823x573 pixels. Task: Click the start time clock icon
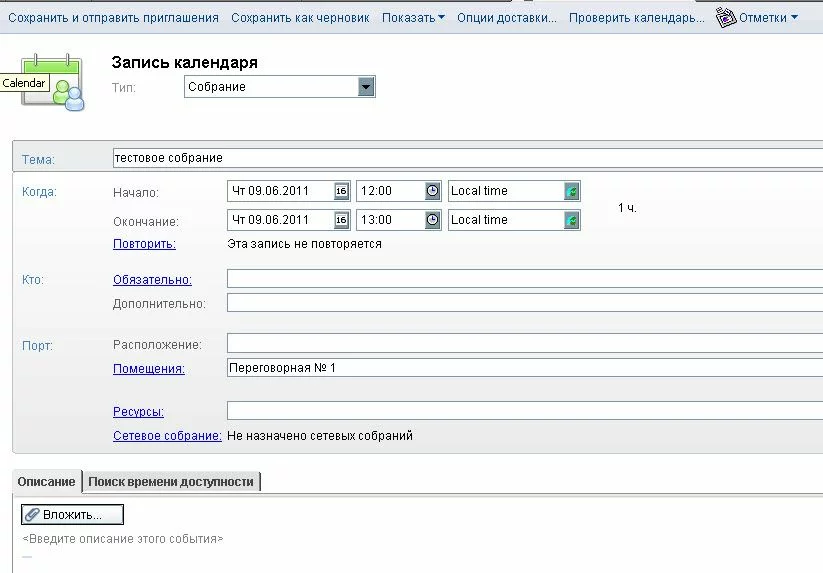(432, 191)
